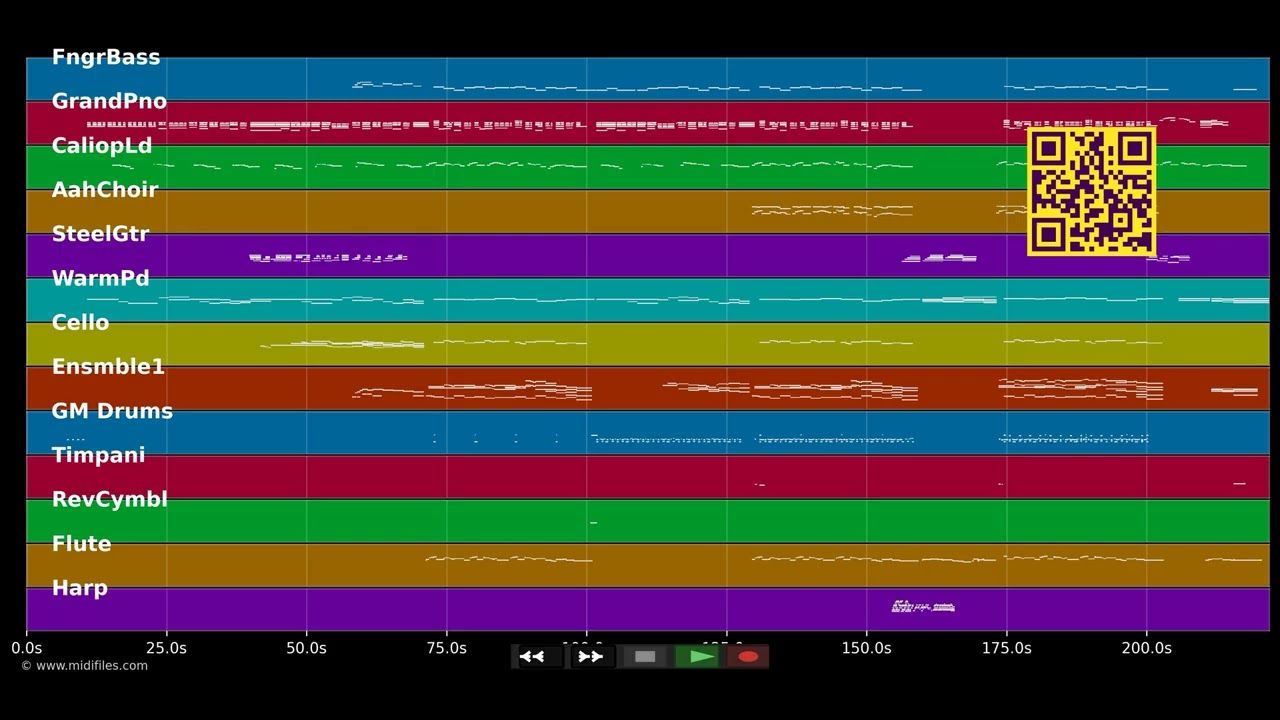
Task: Start playback with the green play button
Action: (x=697, y=657)
